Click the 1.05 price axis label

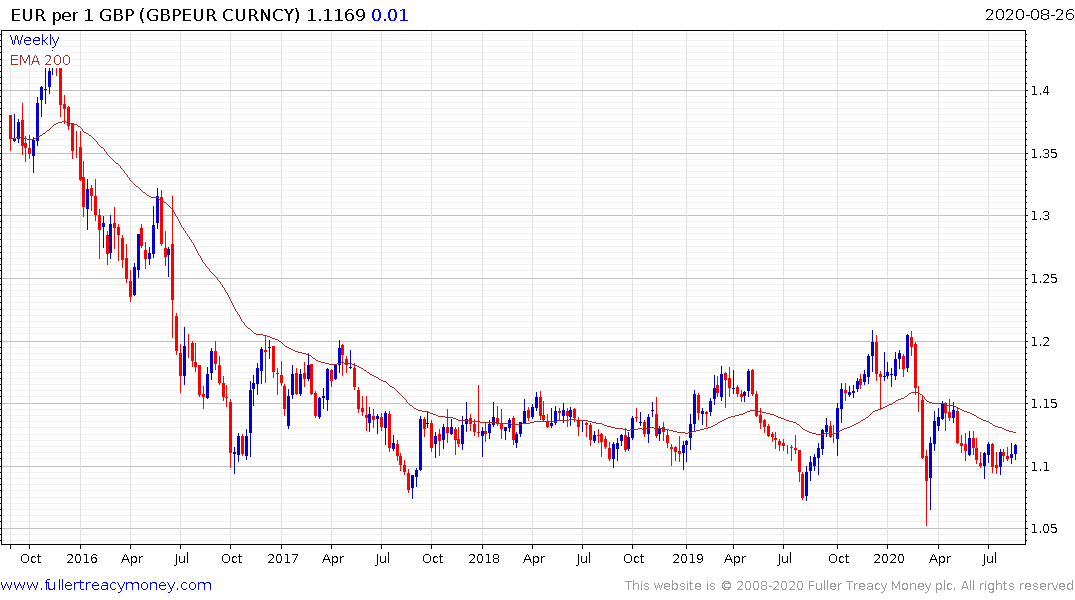tap(1043, 529)
